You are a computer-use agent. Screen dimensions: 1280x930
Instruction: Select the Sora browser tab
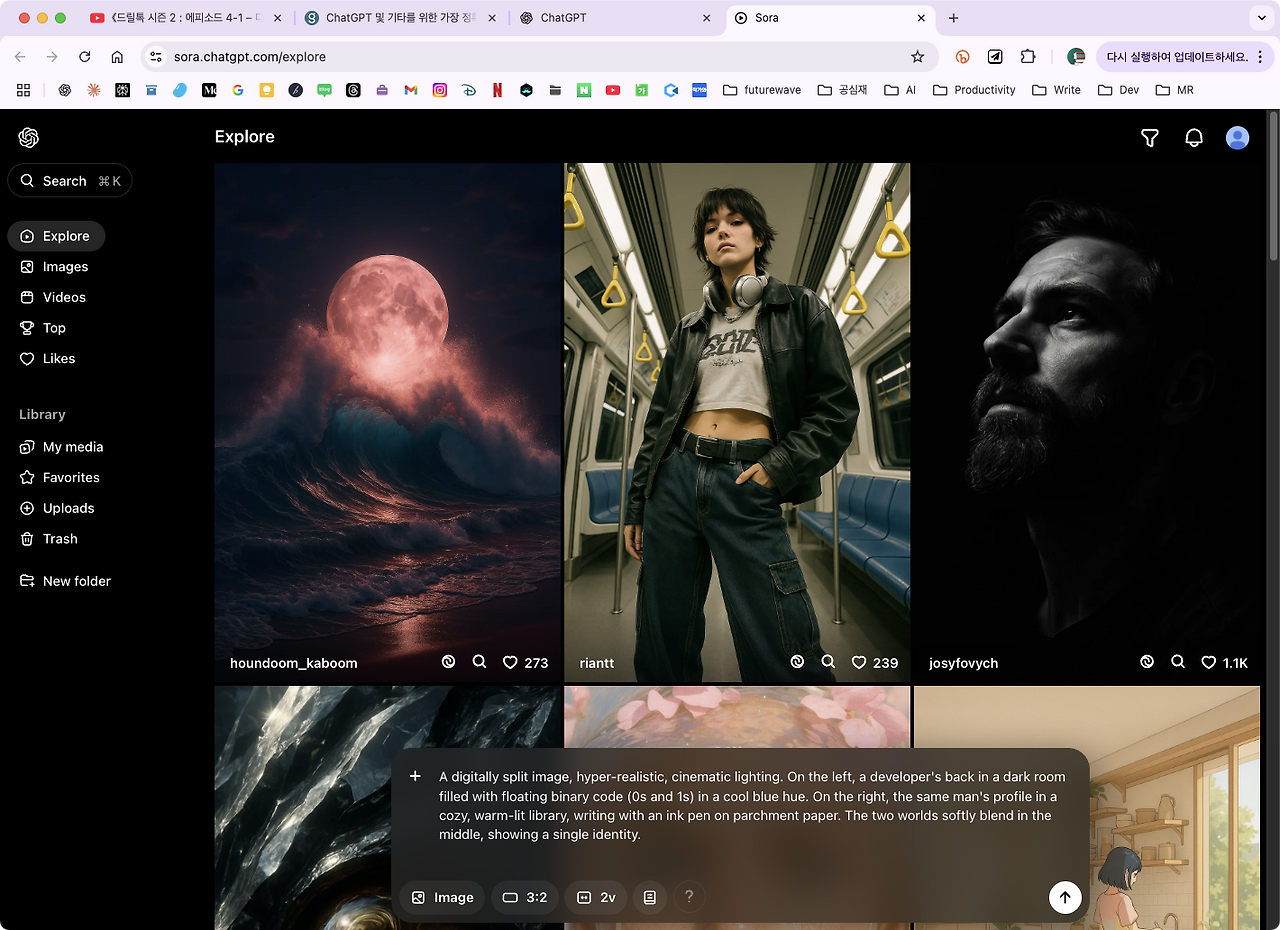click(x=830, y=18)
